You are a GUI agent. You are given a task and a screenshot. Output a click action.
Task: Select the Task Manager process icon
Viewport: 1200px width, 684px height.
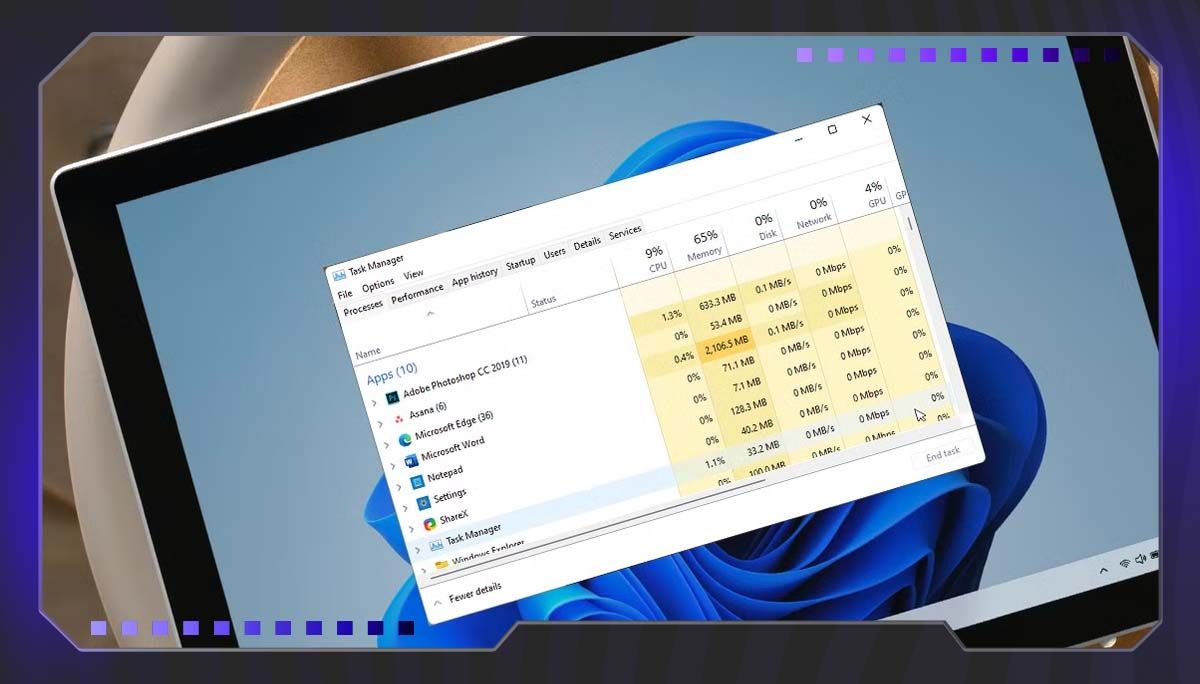coord(436,543)
